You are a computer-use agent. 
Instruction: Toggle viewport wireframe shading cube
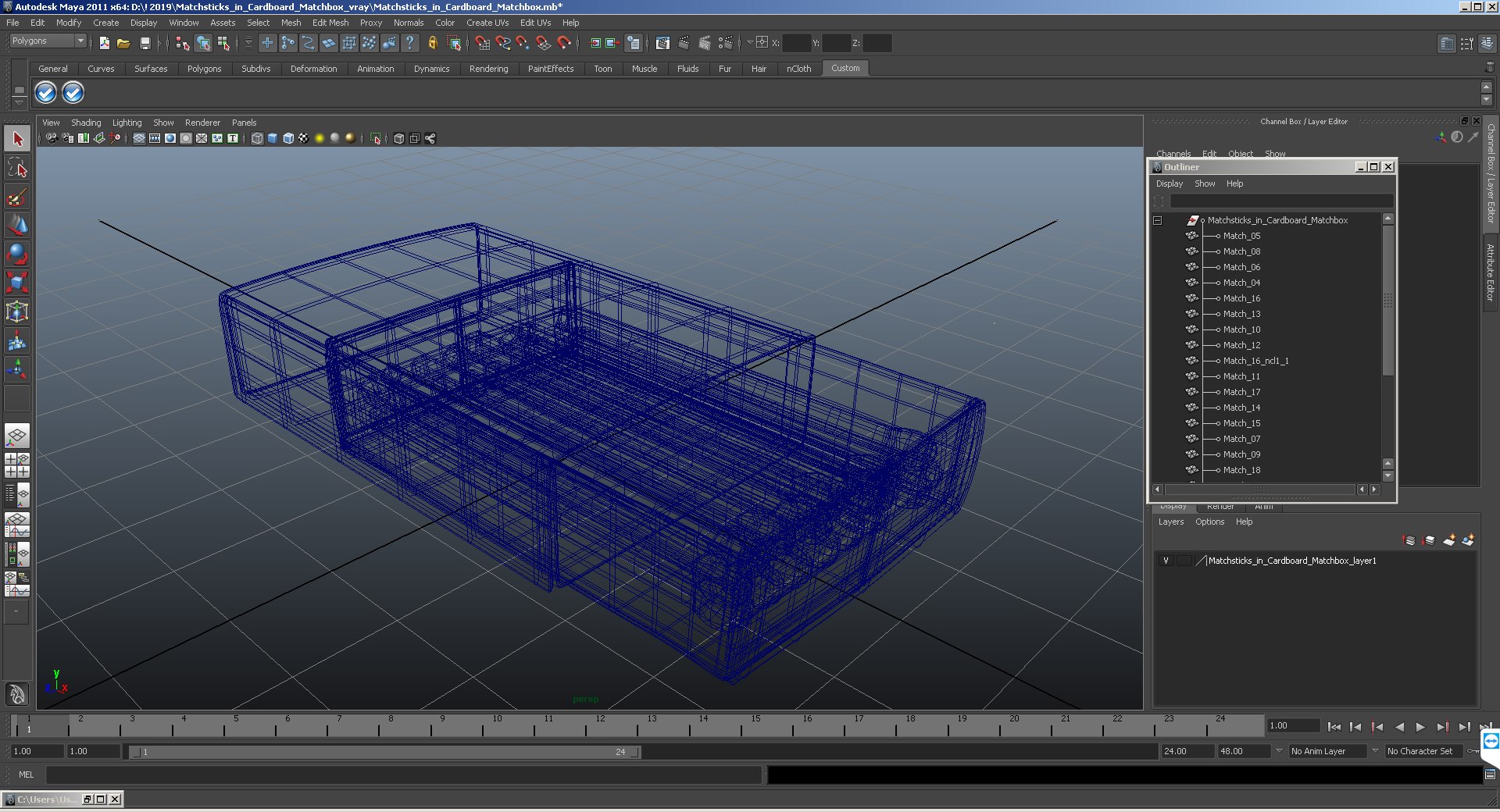(256, 138)
